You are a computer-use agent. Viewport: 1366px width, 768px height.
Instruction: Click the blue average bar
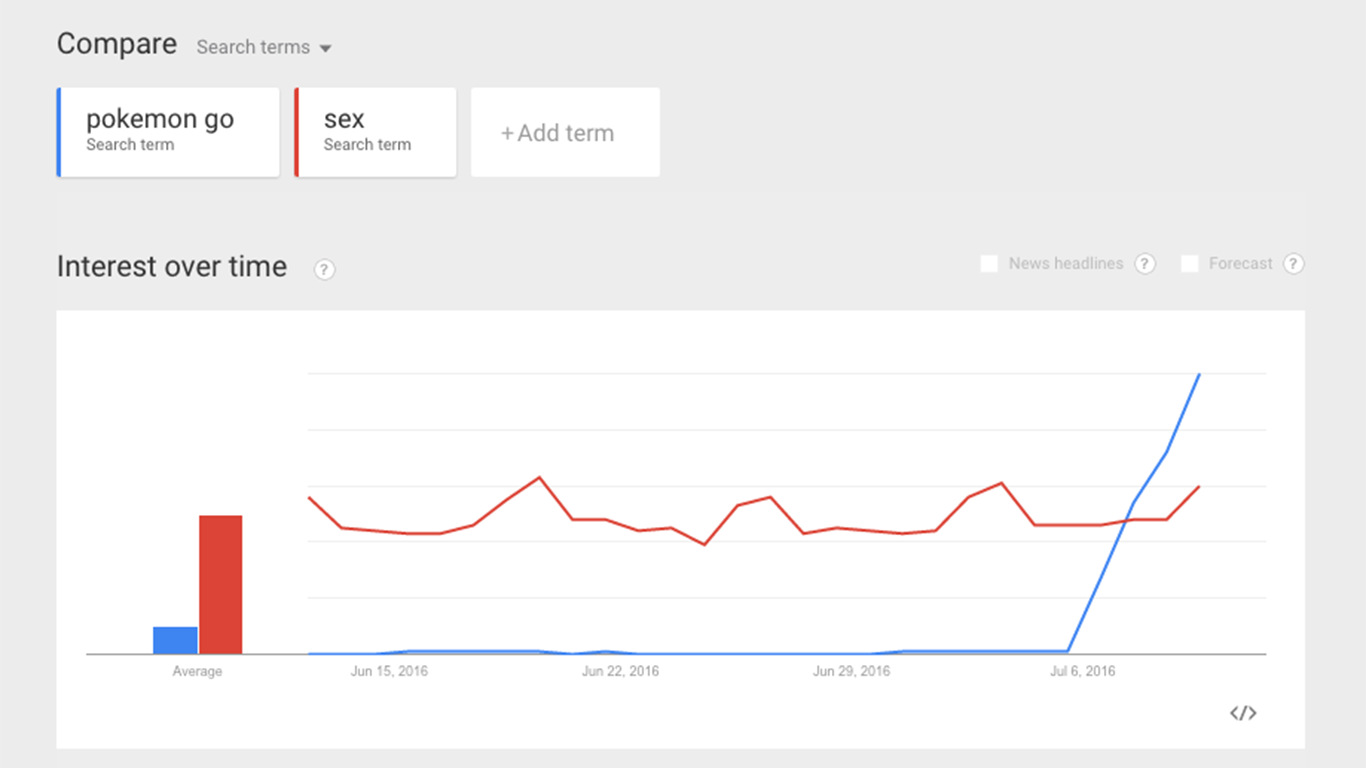tap(175, 640)
